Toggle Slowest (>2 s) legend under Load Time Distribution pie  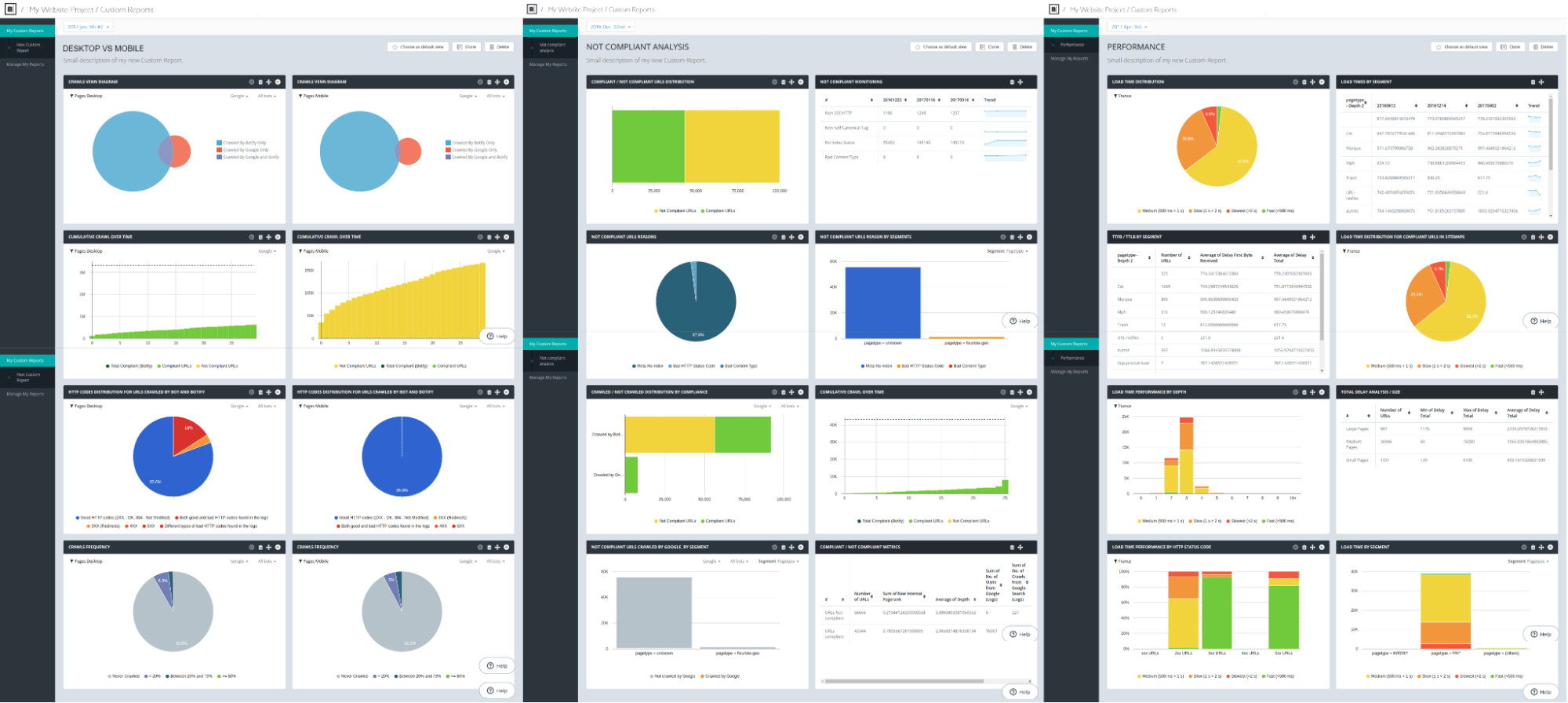pyautogui.click(x=1241, y=211)
